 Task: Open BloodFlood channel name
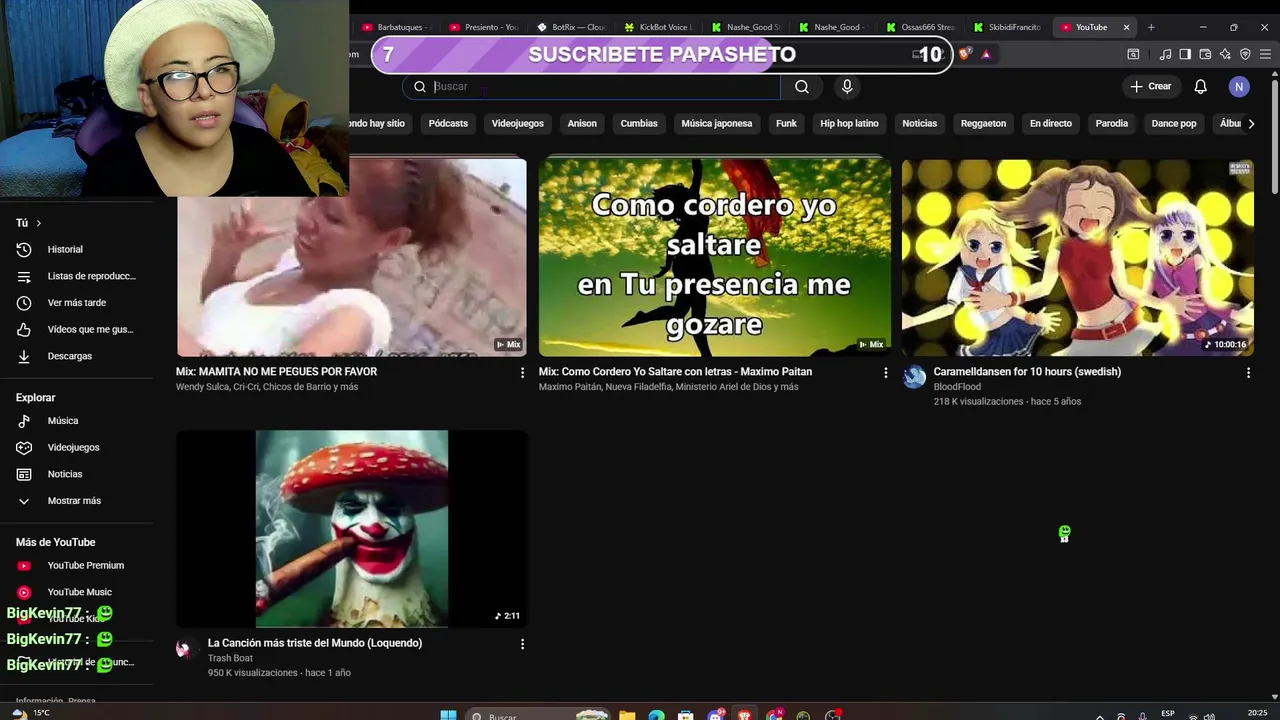(957, 387)
